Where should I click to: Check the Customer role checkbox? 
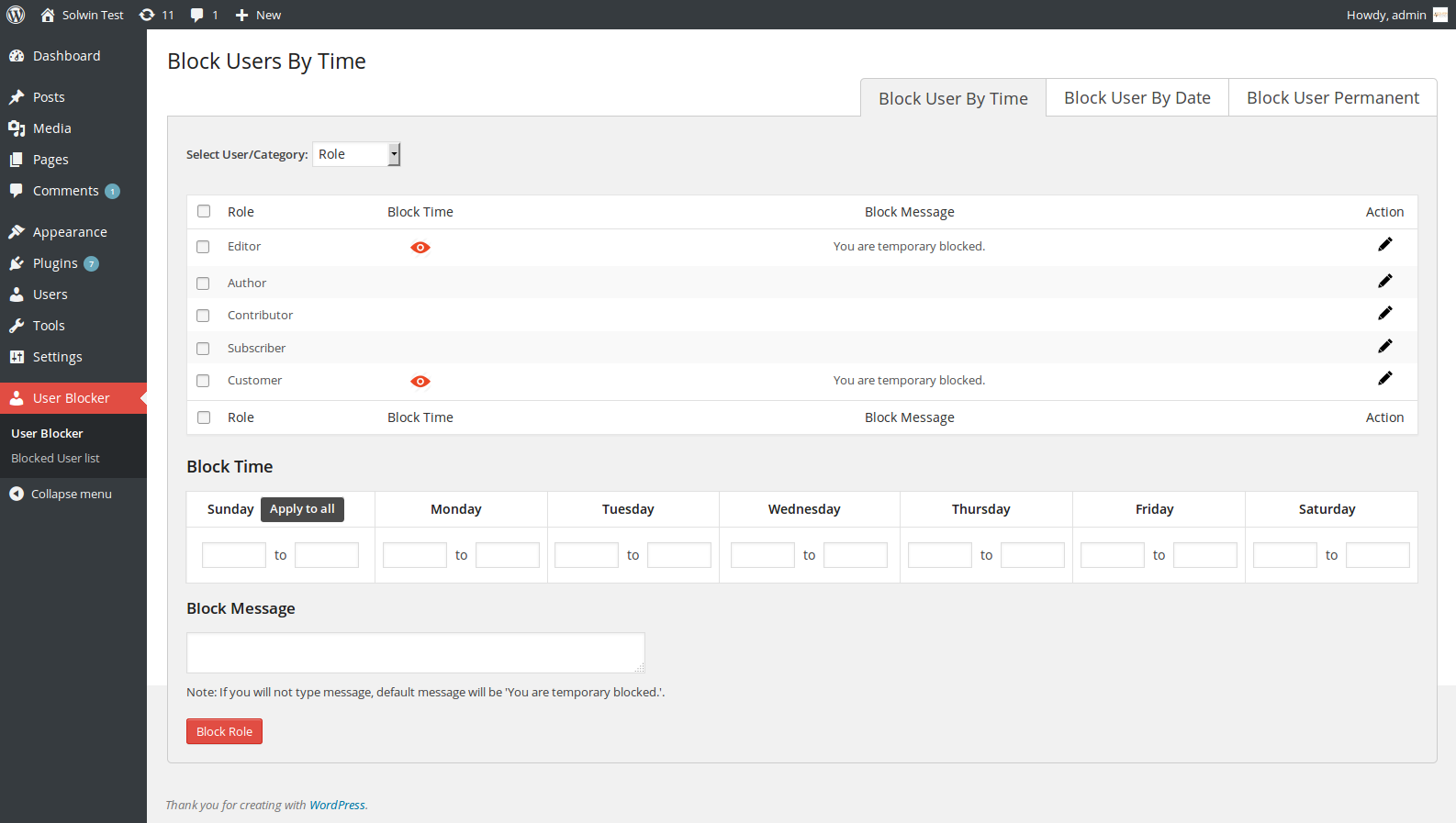click(x=203, y=381)
